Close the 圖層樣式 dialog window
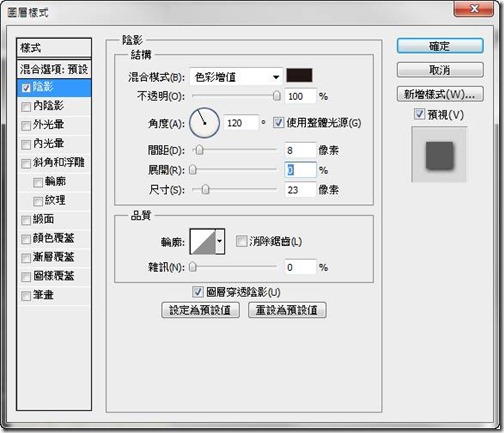Screen dimensions: 504x433 coord(474,8)
